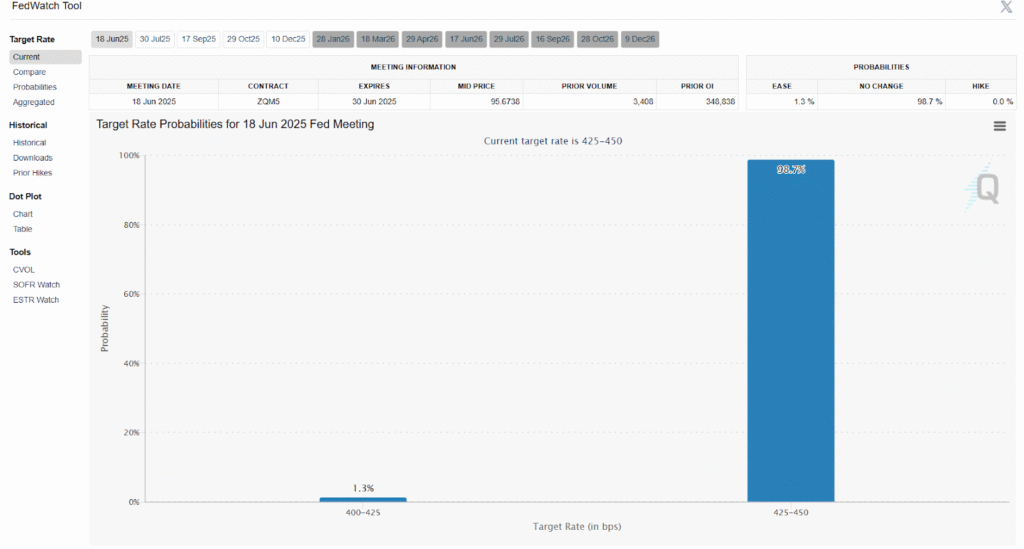Select the 28 Oct26 meeting tab

tap(597, 39)
